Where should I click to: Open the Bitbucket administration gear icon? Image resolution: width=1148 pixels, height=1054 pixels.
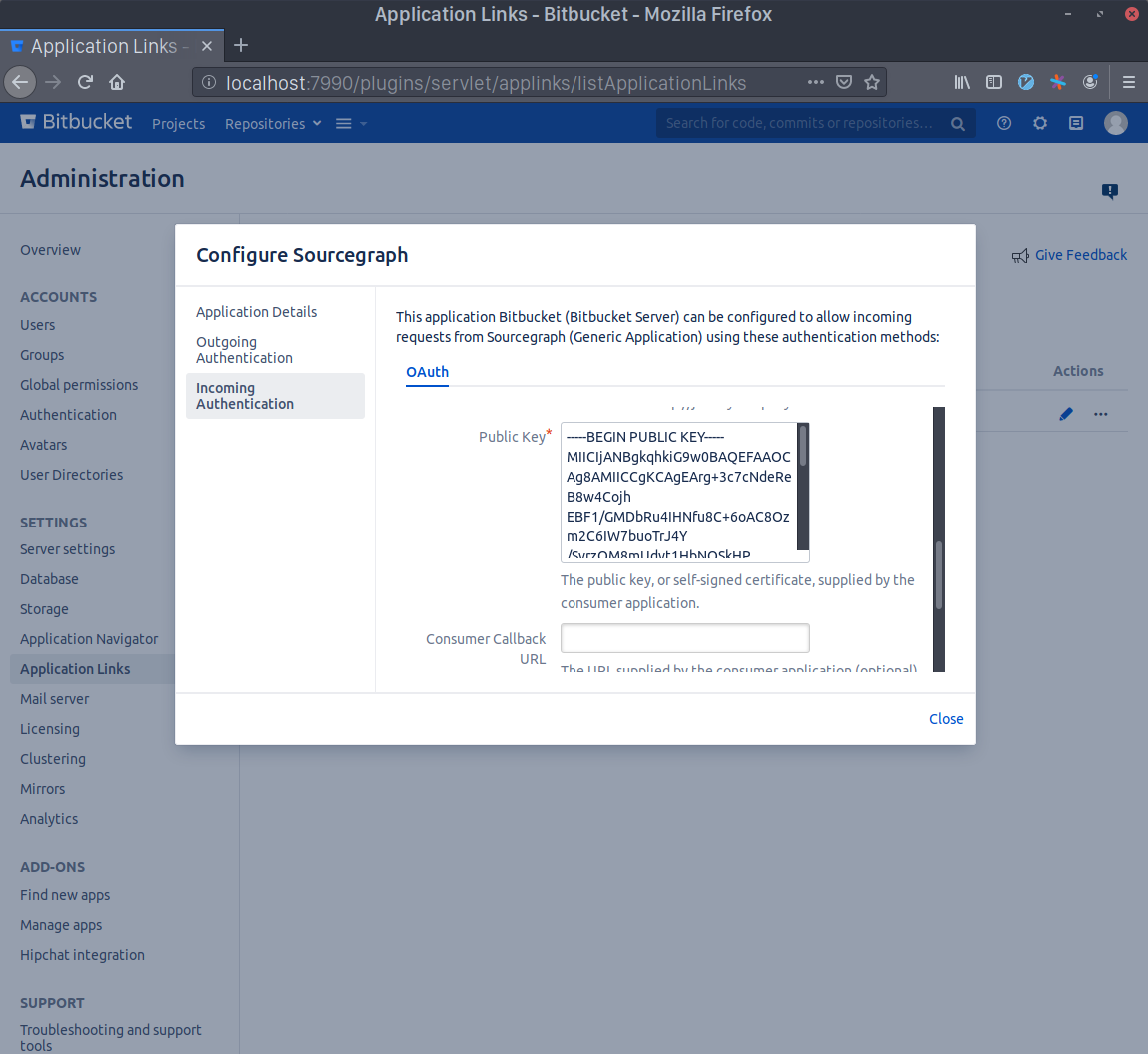1040,123
